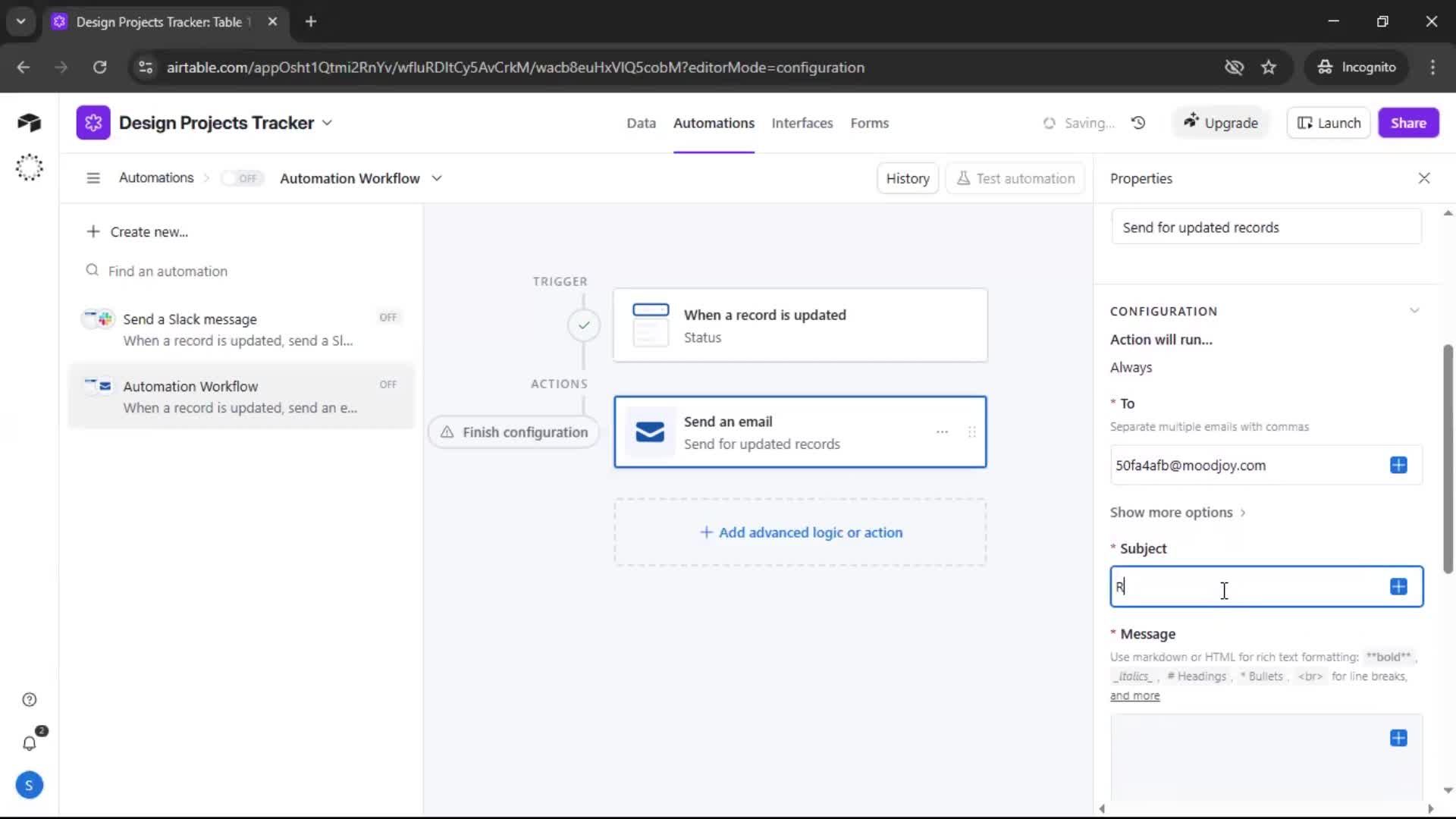This screenshot has height=819, width=1456.
Task: Click Finish configuration warning button
Action: coord(513,432)
